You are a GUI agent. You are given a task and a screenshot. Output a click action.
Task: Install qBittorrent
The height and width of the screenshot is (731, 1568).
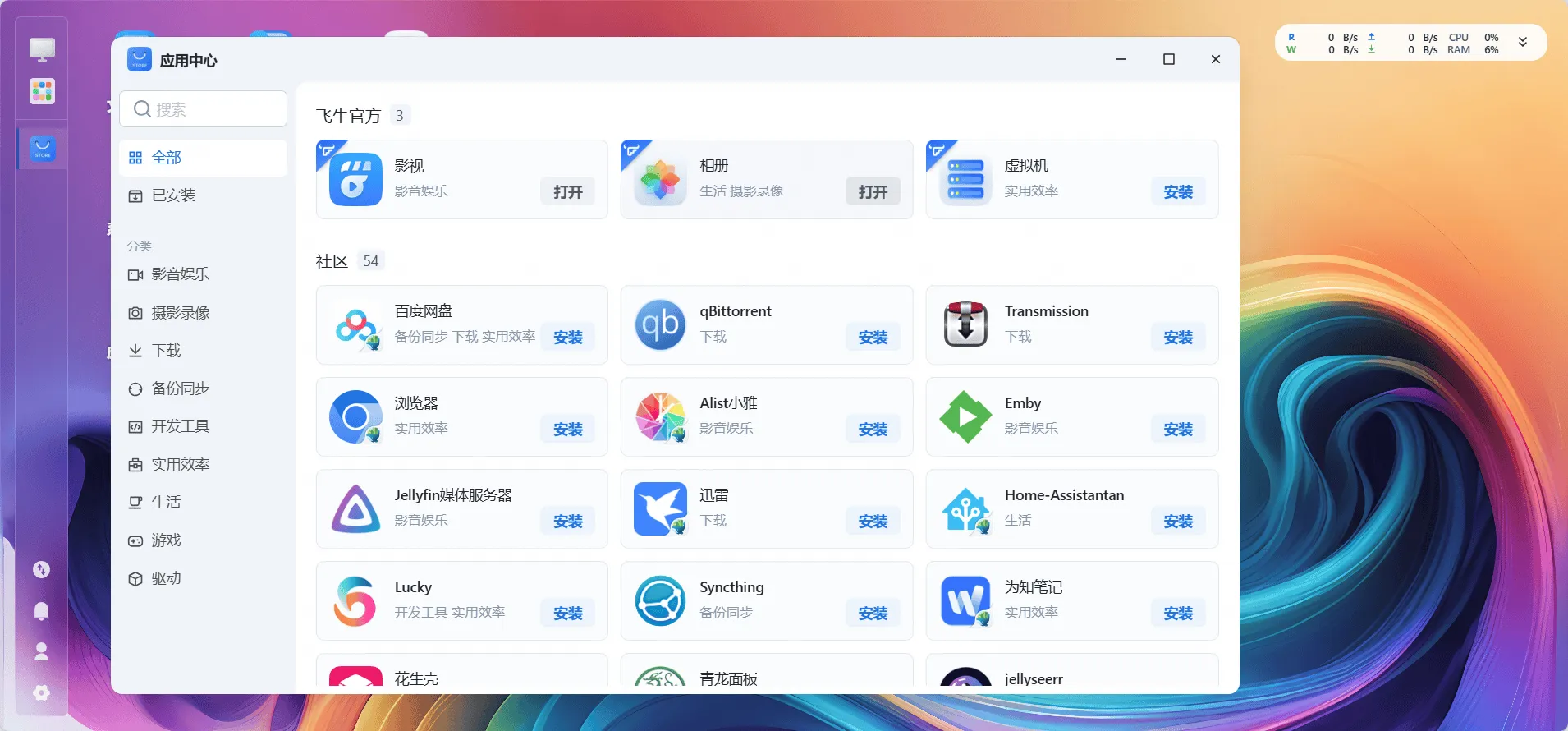point(873,338)
